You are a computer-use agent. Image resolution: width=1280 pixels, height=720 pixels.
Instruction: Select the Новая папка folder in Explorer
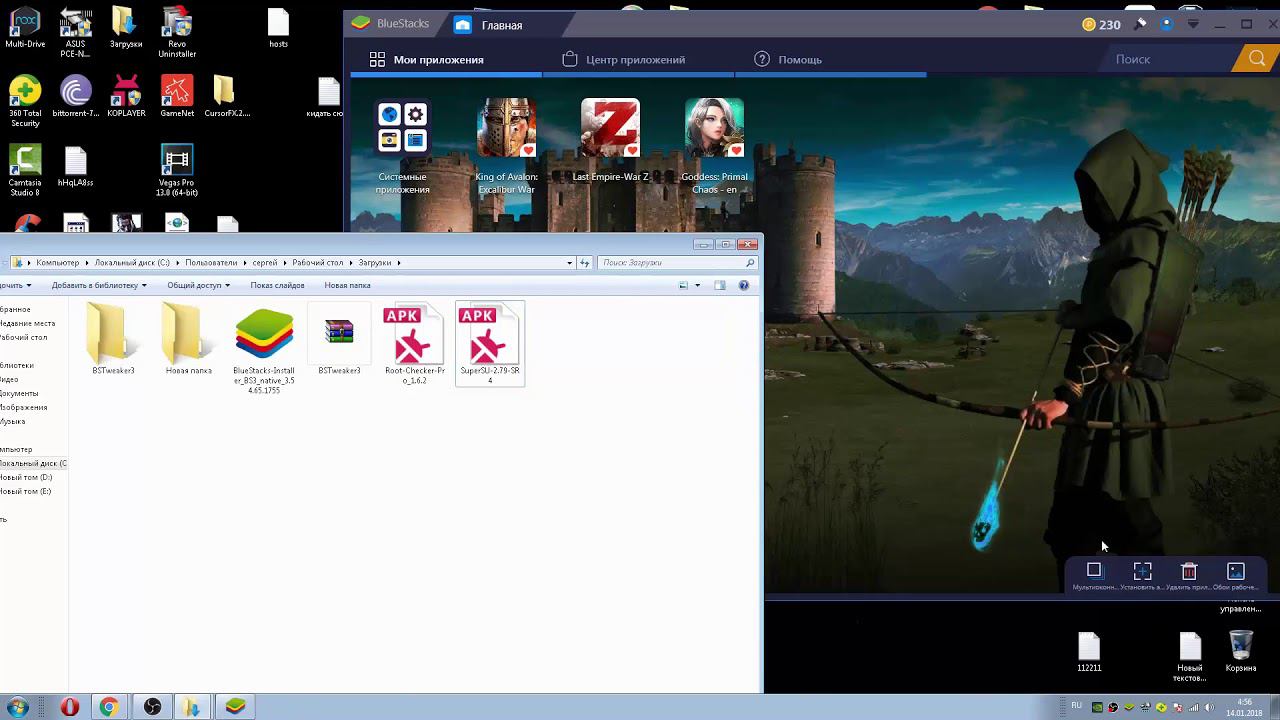(188, 340)
